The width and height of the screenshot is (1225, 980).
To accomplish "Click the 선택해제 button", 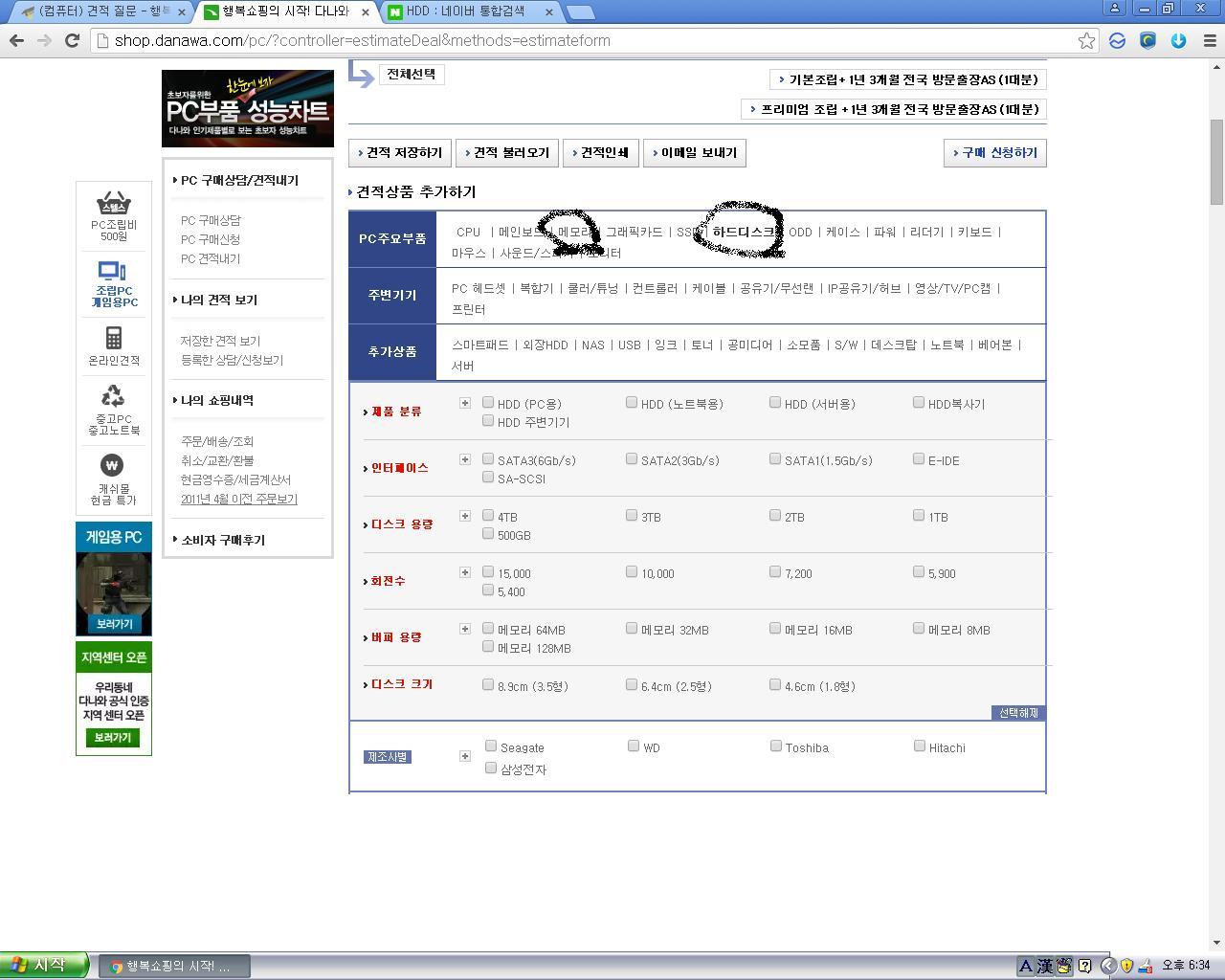I will click(x=1018, y=713).
